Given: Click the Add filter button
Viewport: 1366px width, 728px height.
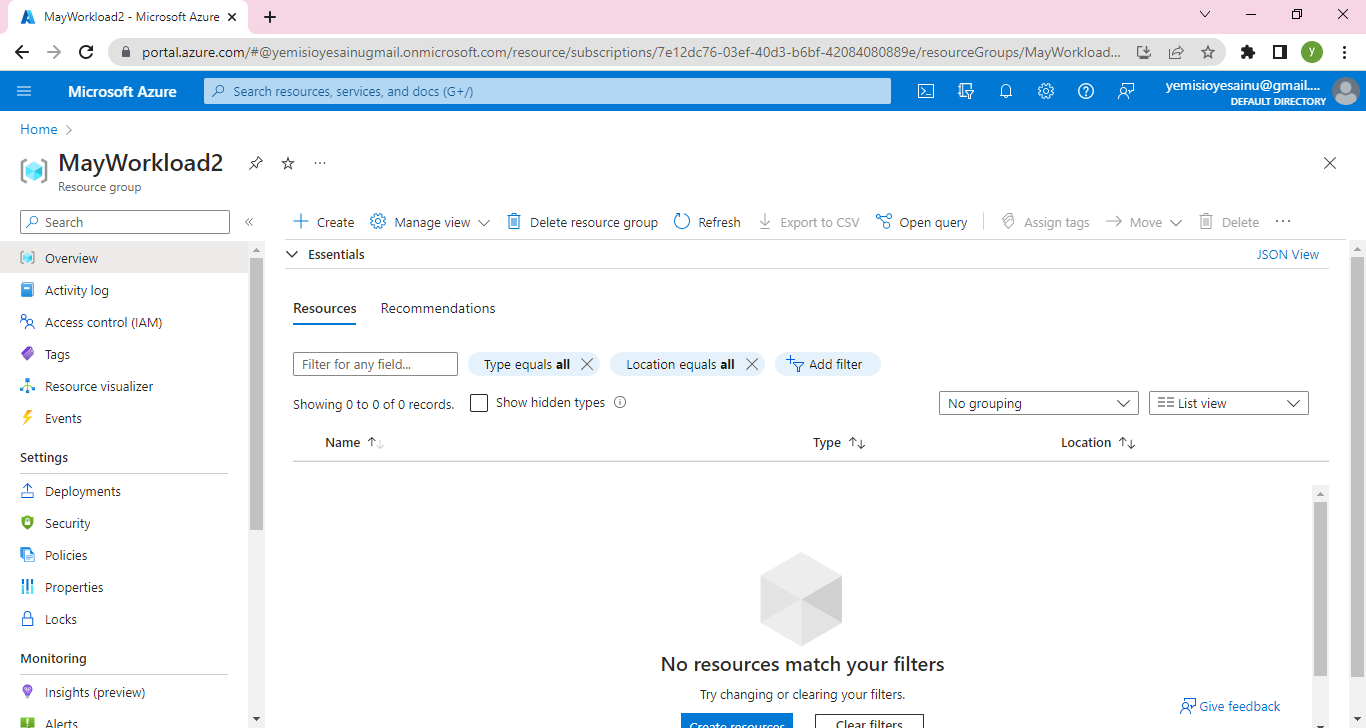Looking at the screenshot, I should coord(827,364).
